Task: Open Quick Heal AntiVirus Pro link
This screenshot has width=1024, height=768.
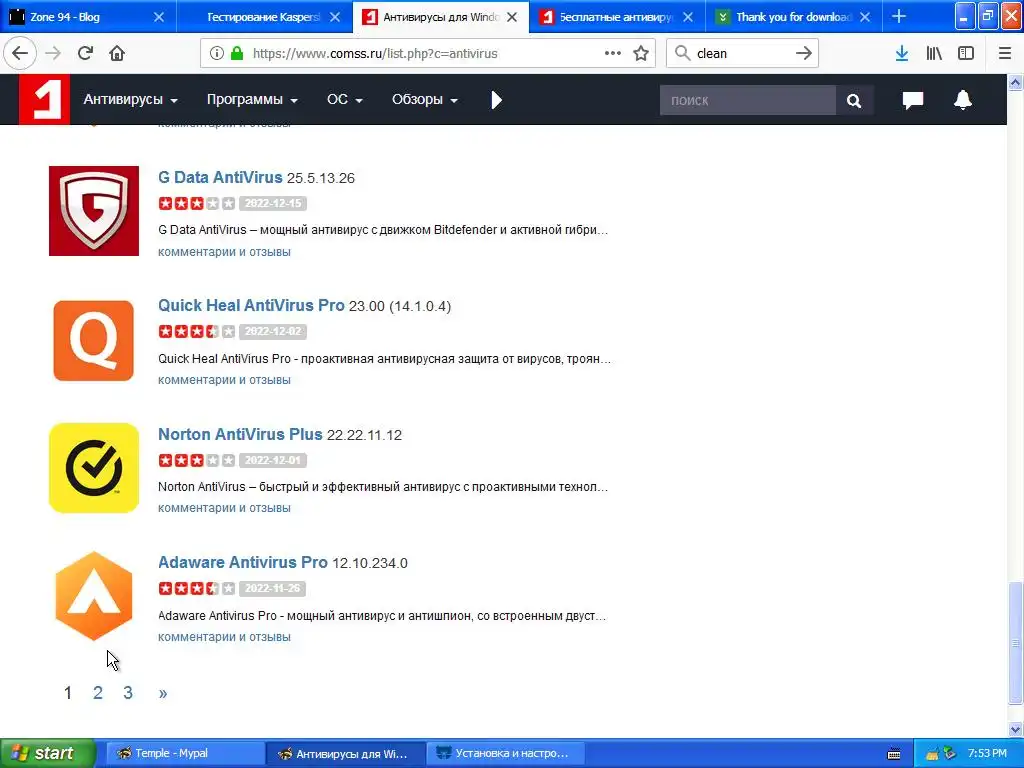Action: [251, 305]
